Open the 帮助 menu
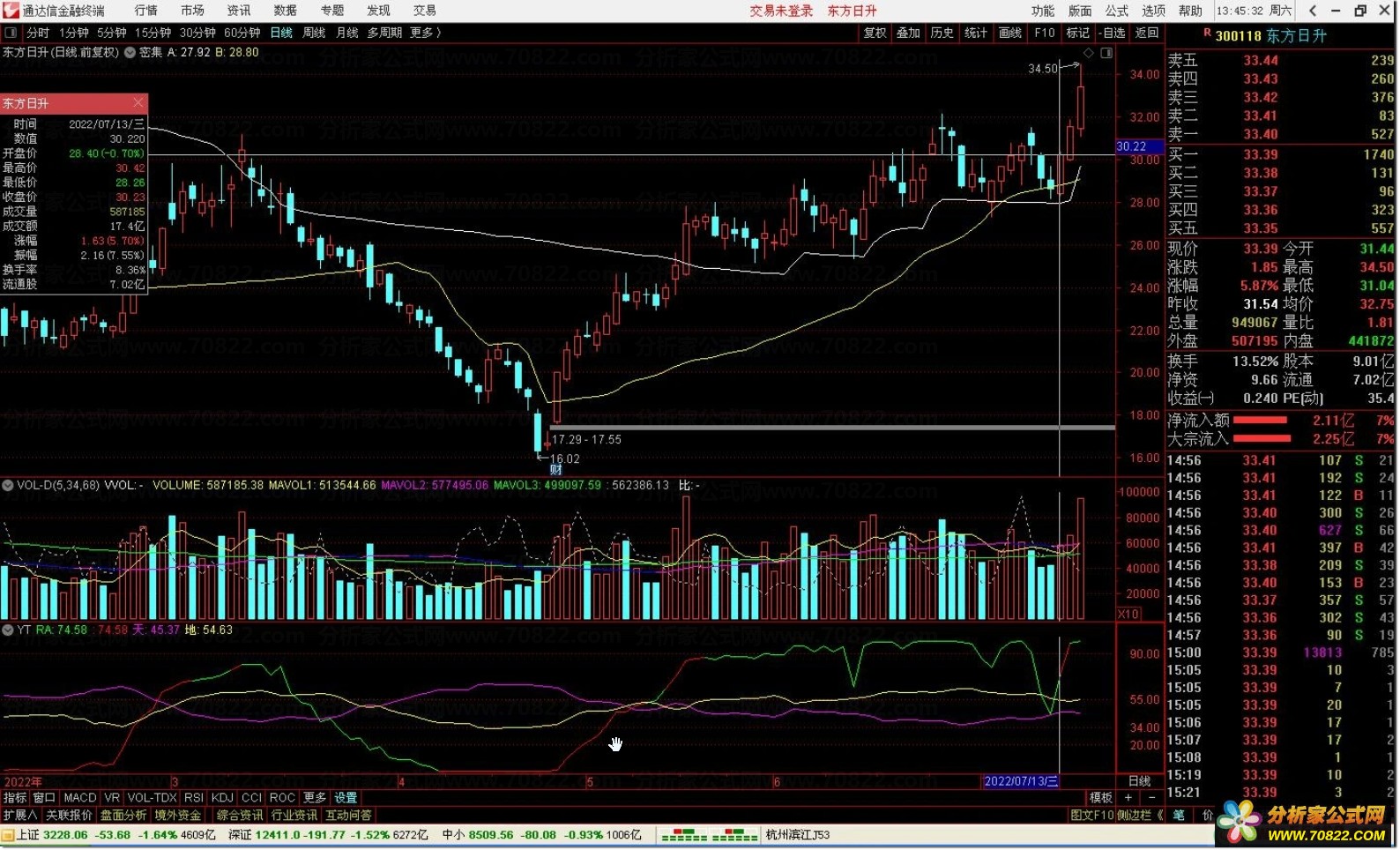This screenshot has height=850, width=1400. tap(1191, 11)
